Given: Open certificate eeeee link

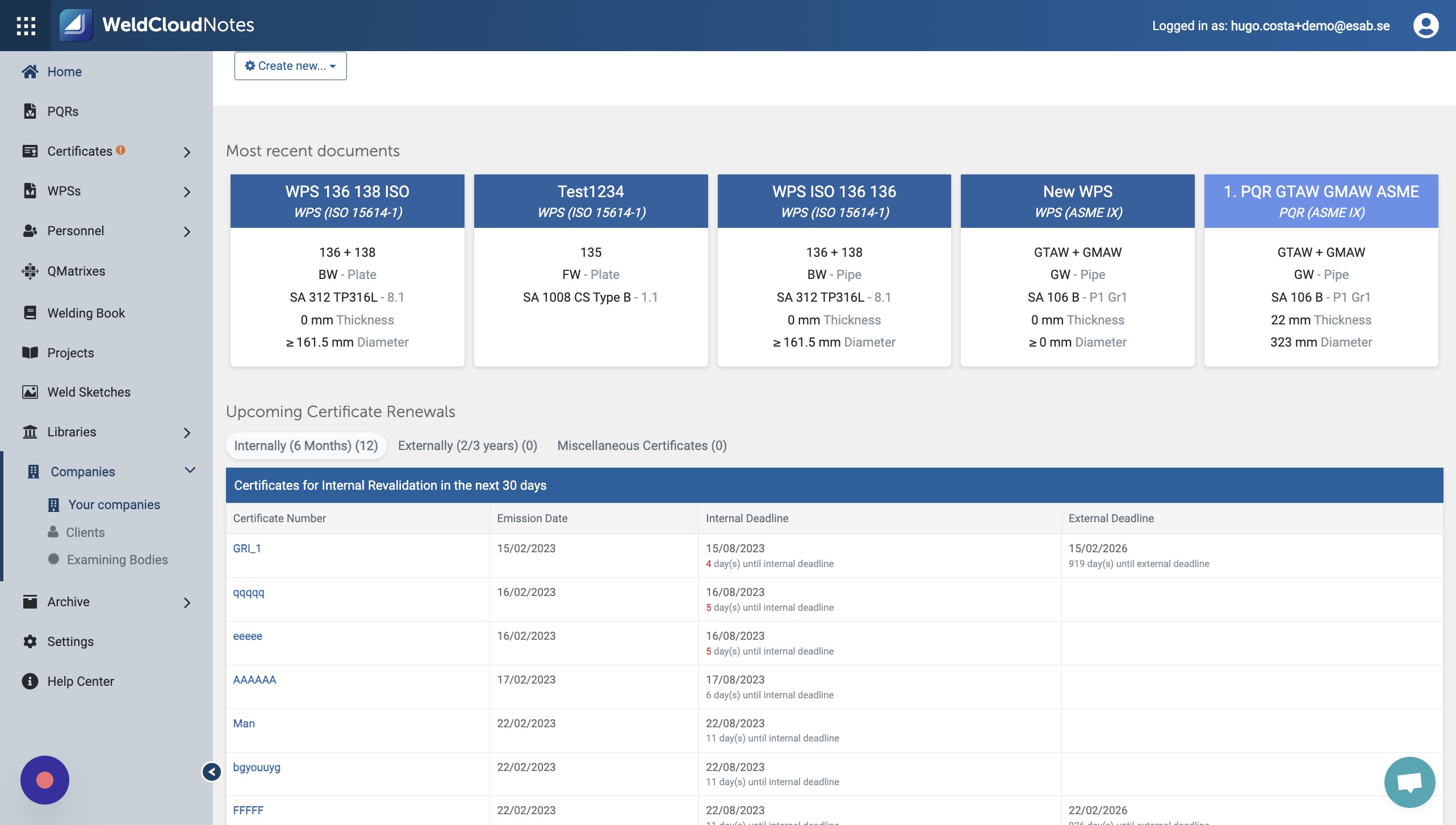Looking at the screenshot, I should tap(248, 636).
